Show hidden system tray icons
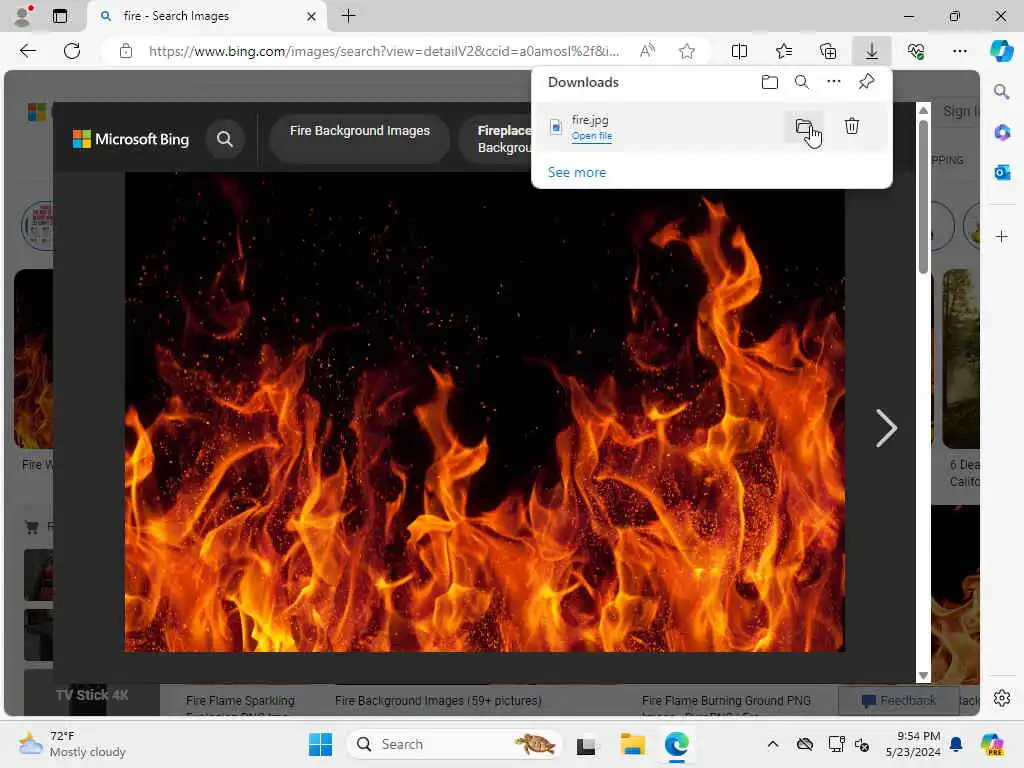 [772, 744]
